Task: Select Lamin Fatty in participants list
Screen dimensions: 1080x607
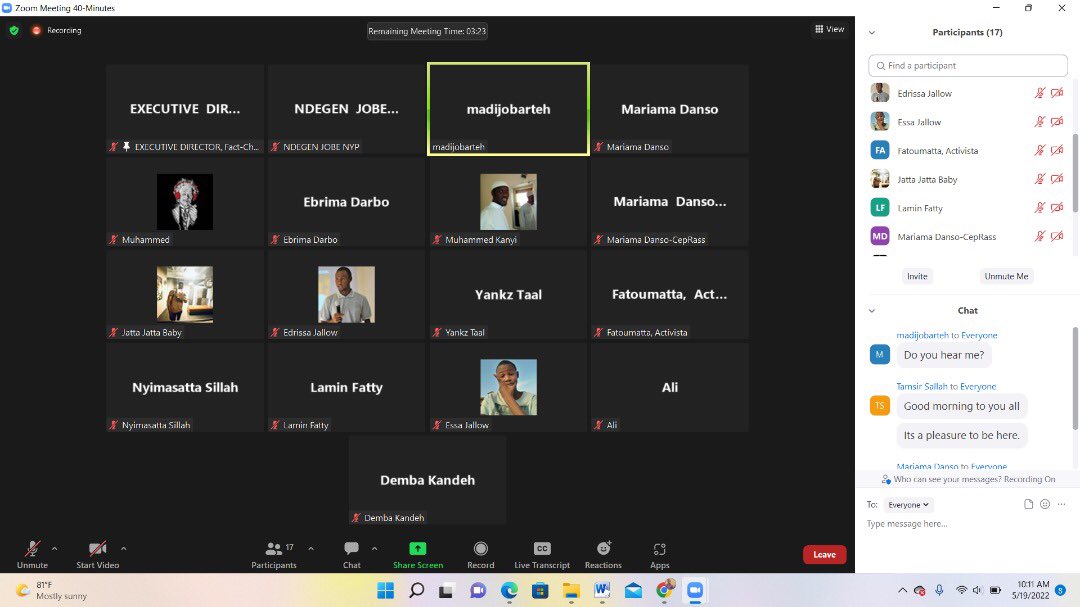Action: 967,207
